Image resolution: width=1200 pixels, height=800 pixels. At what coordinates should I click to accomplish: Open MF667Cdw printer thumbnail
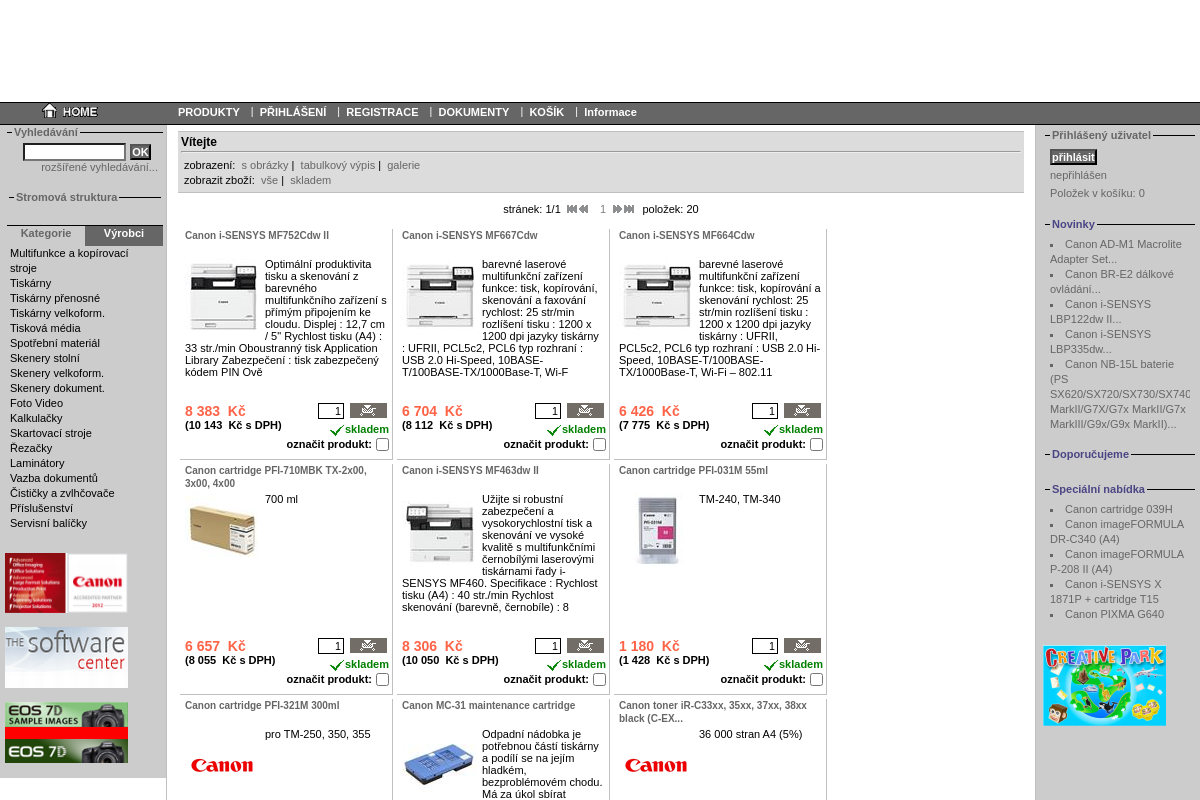pos(440,296)
